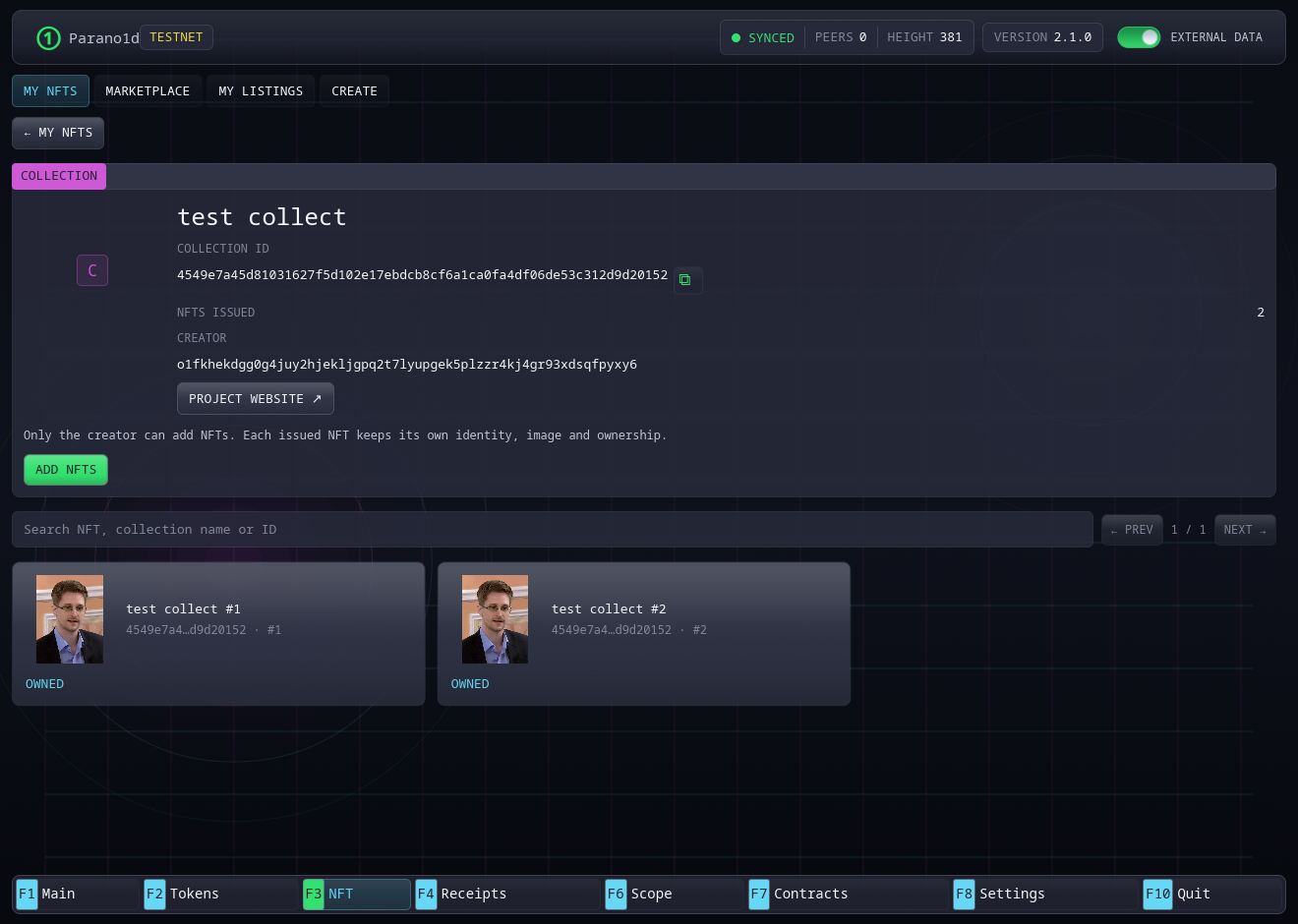Click the OWNED label on test collect #1

tap(44, 684)
